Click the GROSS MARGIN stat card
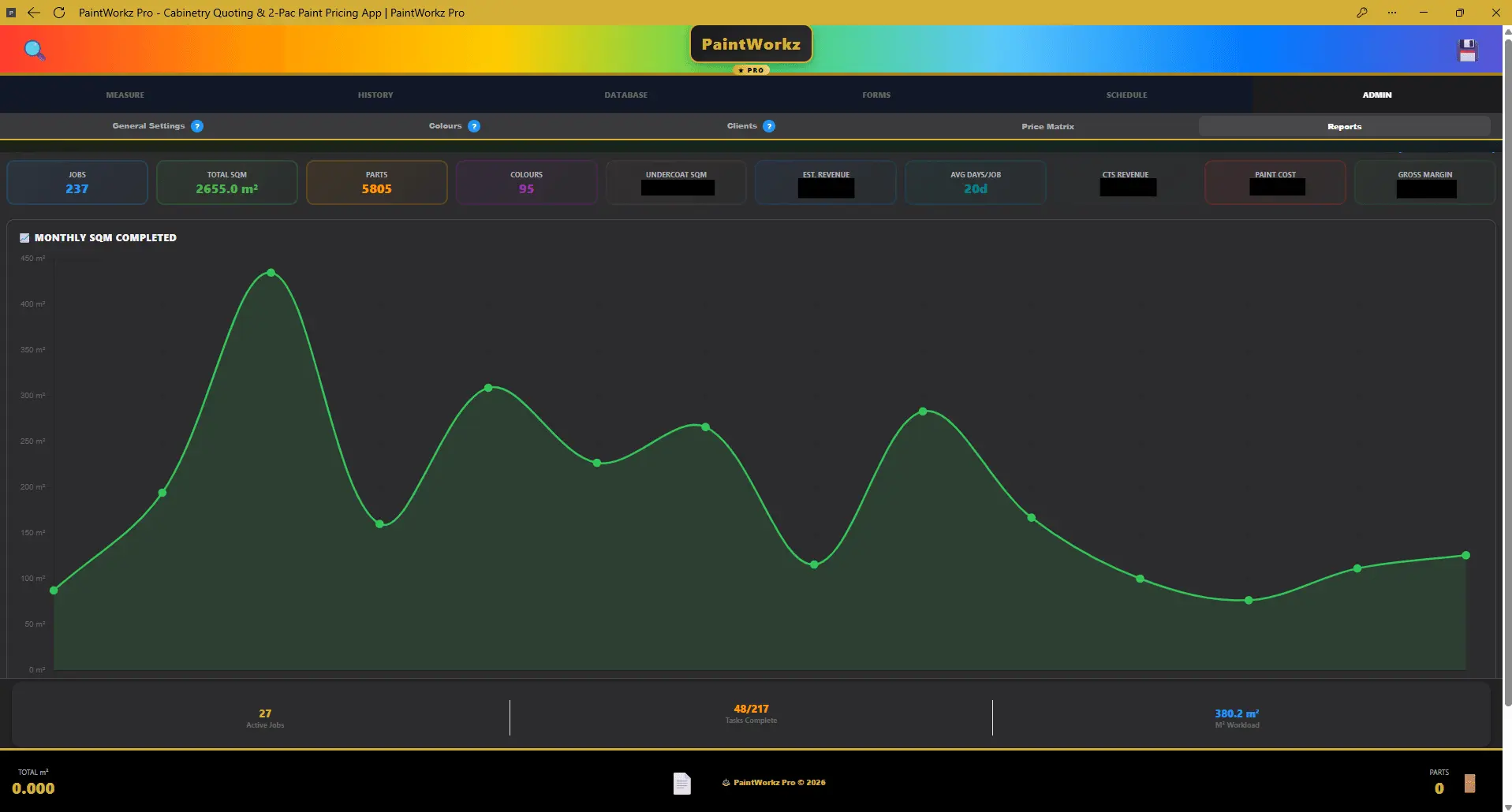Image resolution: width=1512 pixels, height=812 pixels. click(1425, 182)
